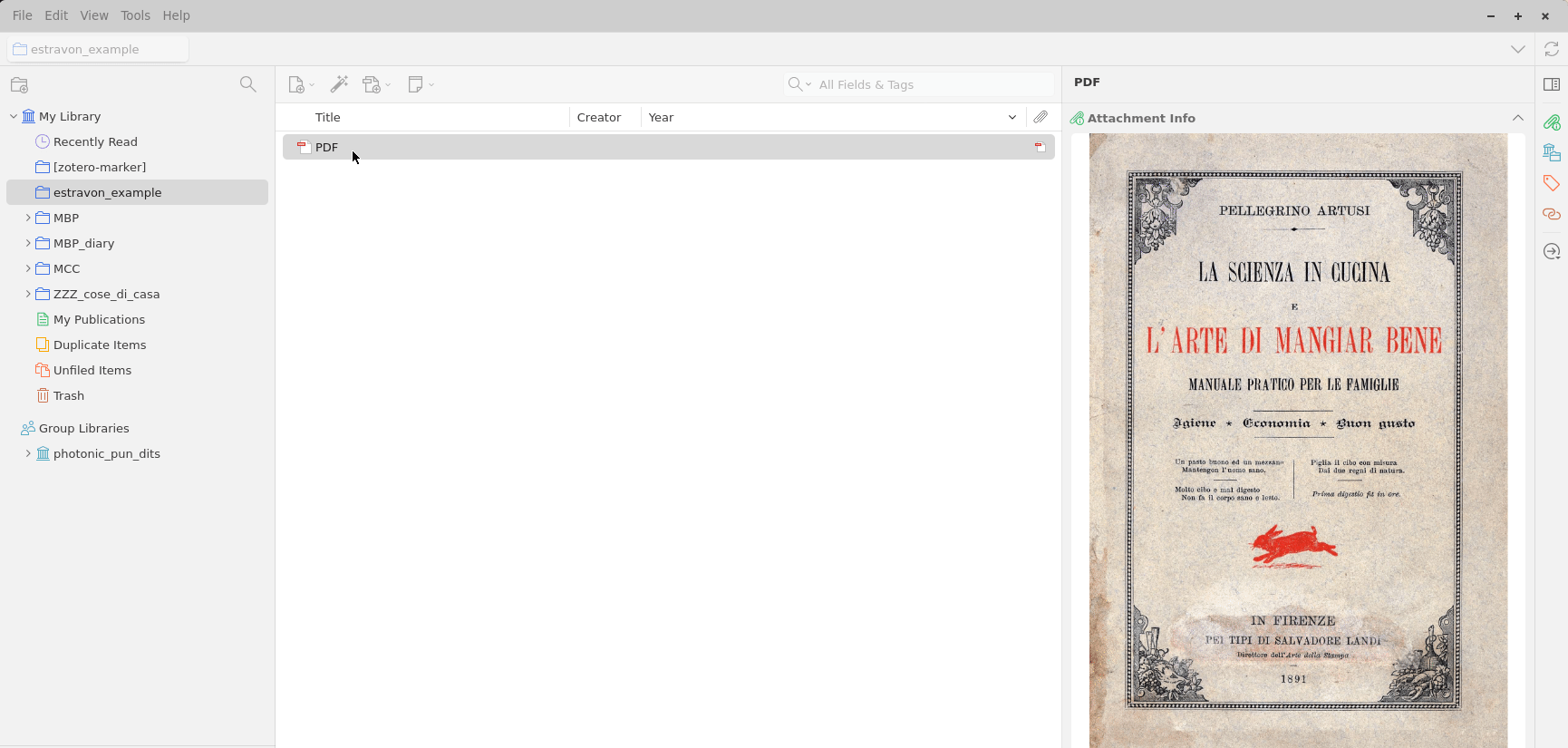Collapse the My Library tree
Viewport: 1568px width, 748px height.
click(x=14, y=116)
